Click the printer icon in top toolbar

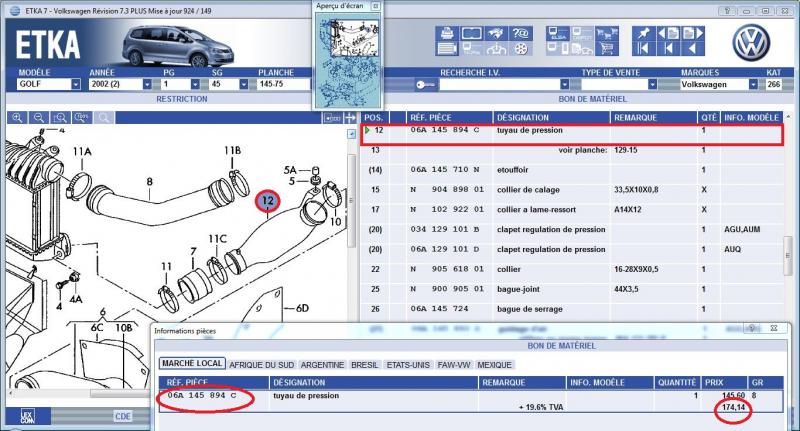(447, 34)
